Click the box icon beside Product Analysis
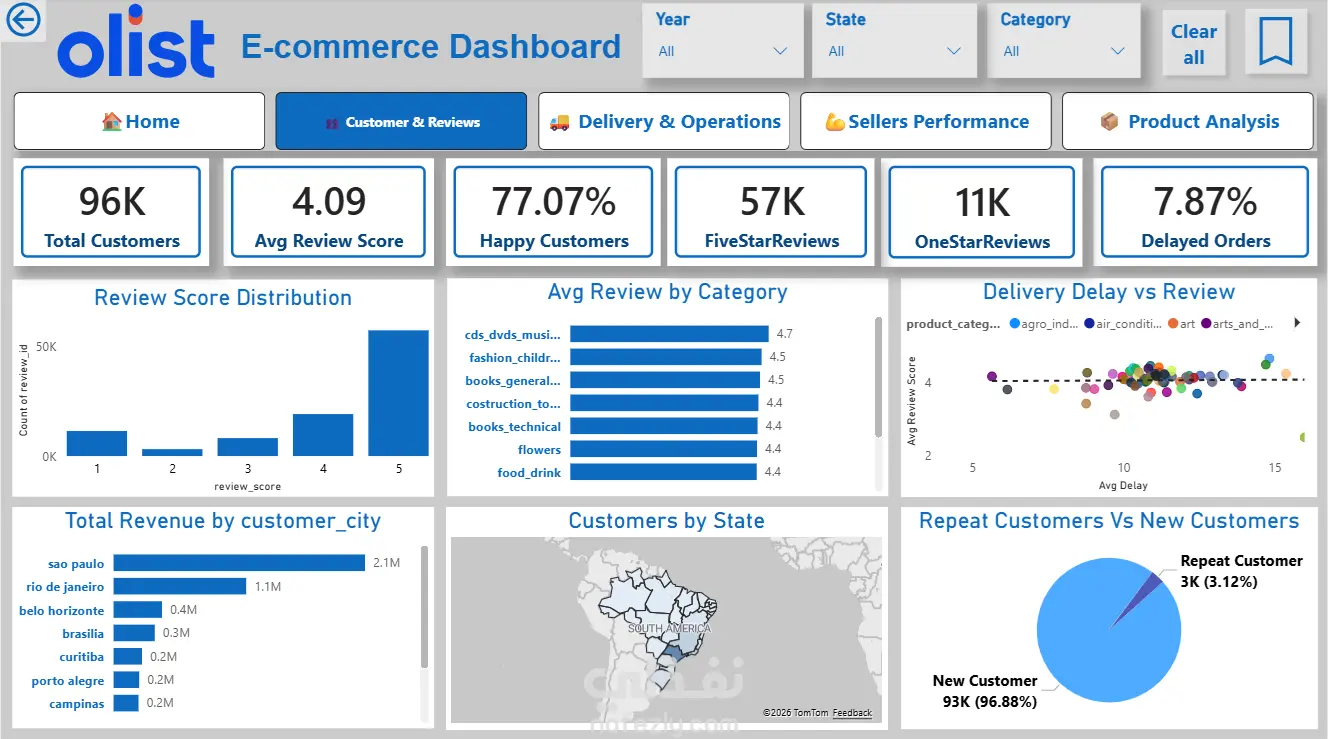 click(x=1109, y=122)
